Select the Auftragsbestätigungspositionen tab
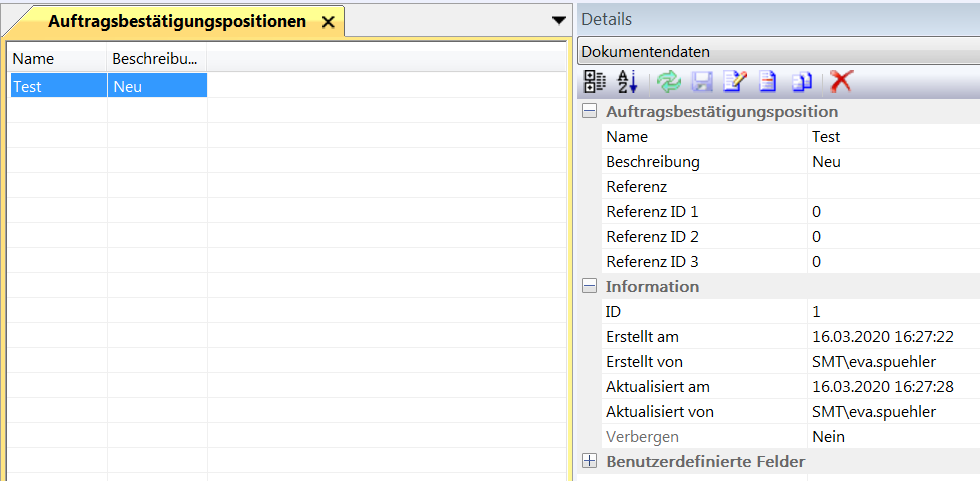Viewport: 980px width, 481px height. tap(177, 21)
